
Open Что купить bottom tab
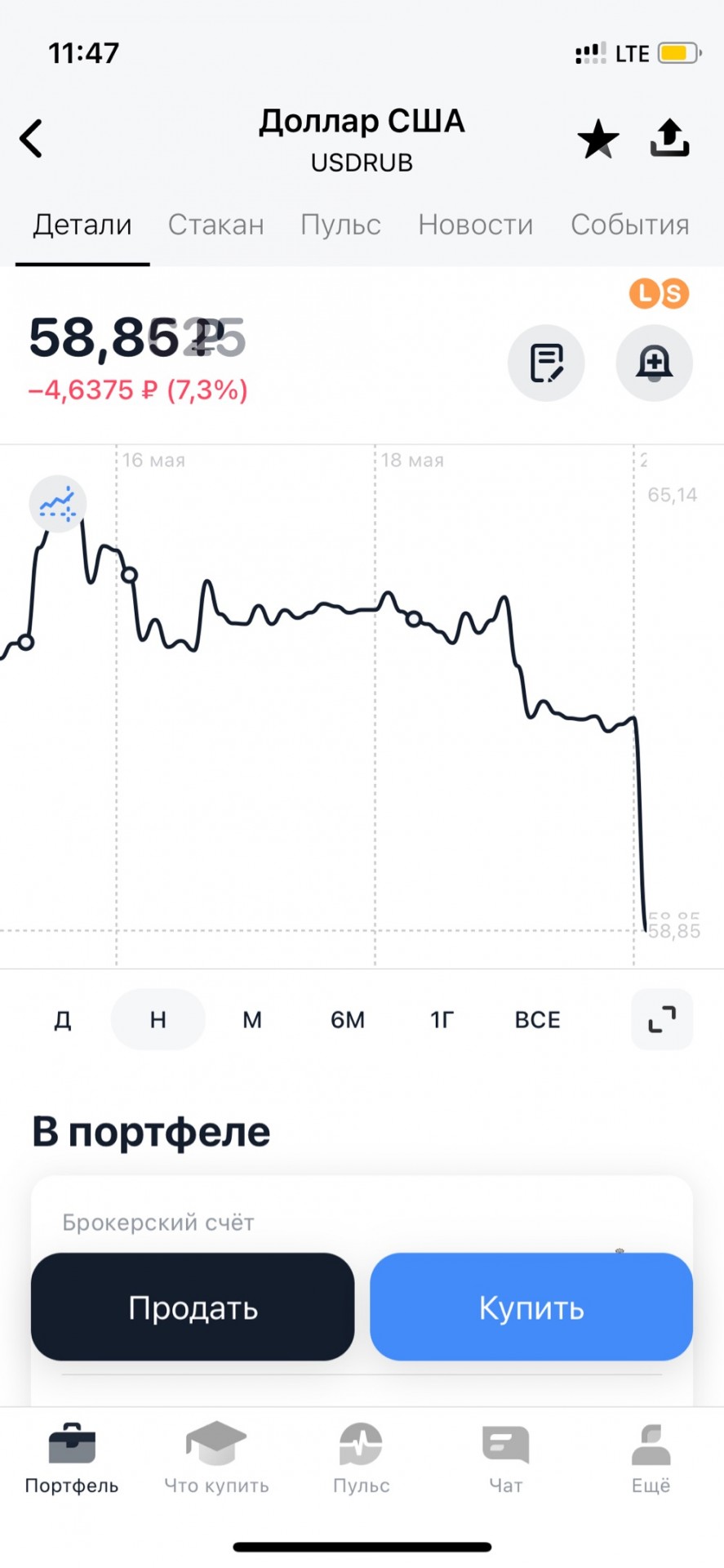click(x=216, y=1460)
